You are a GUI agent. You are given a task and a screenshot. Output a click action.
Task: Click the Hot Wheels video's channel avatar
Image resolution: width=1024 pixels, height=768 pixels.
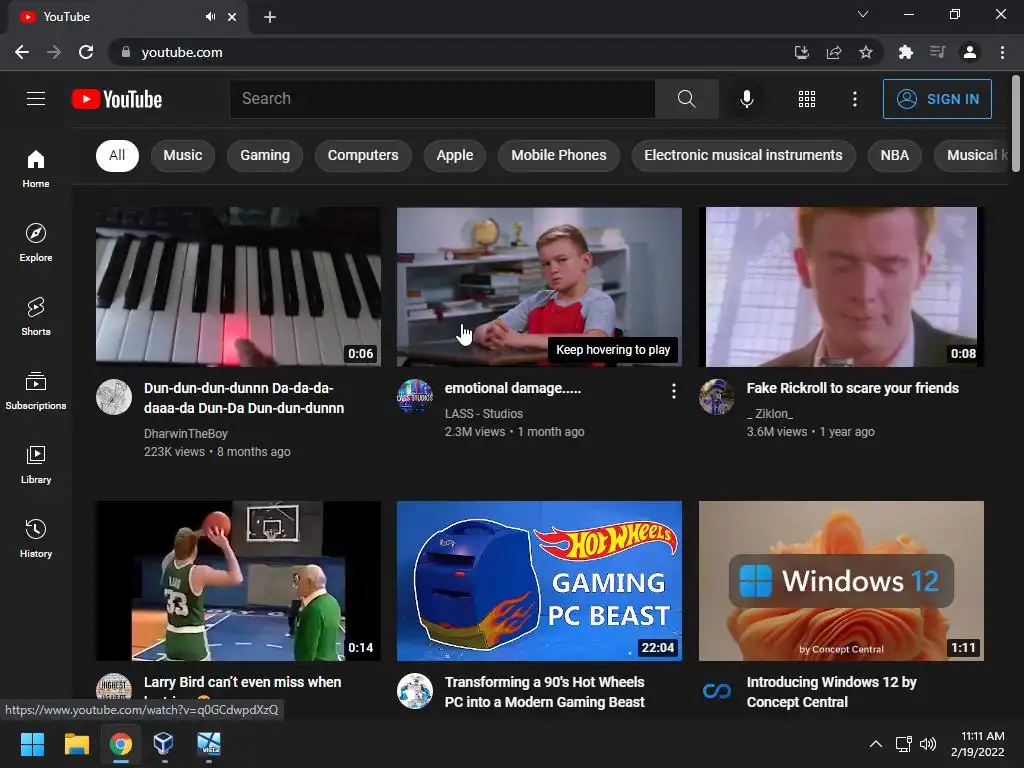click(x=415, y=691)
